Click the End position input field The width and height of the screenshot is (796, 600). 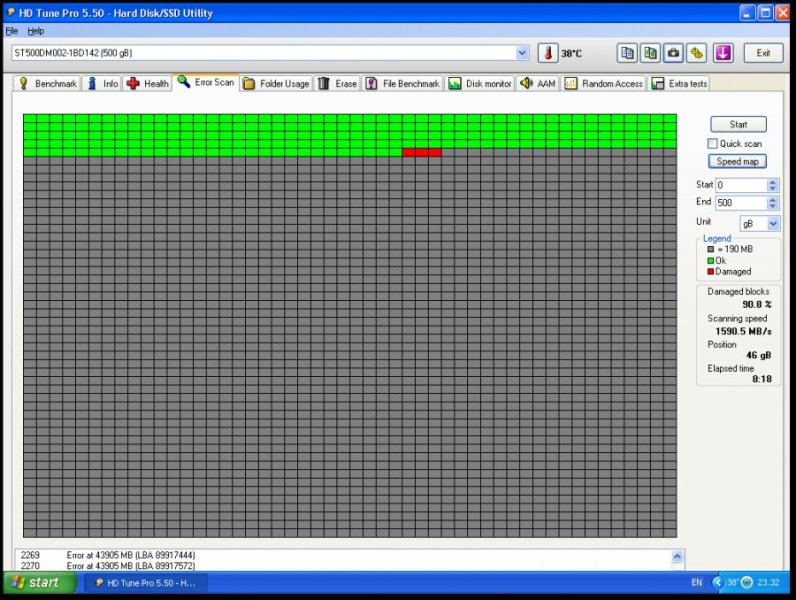(741, 203)
